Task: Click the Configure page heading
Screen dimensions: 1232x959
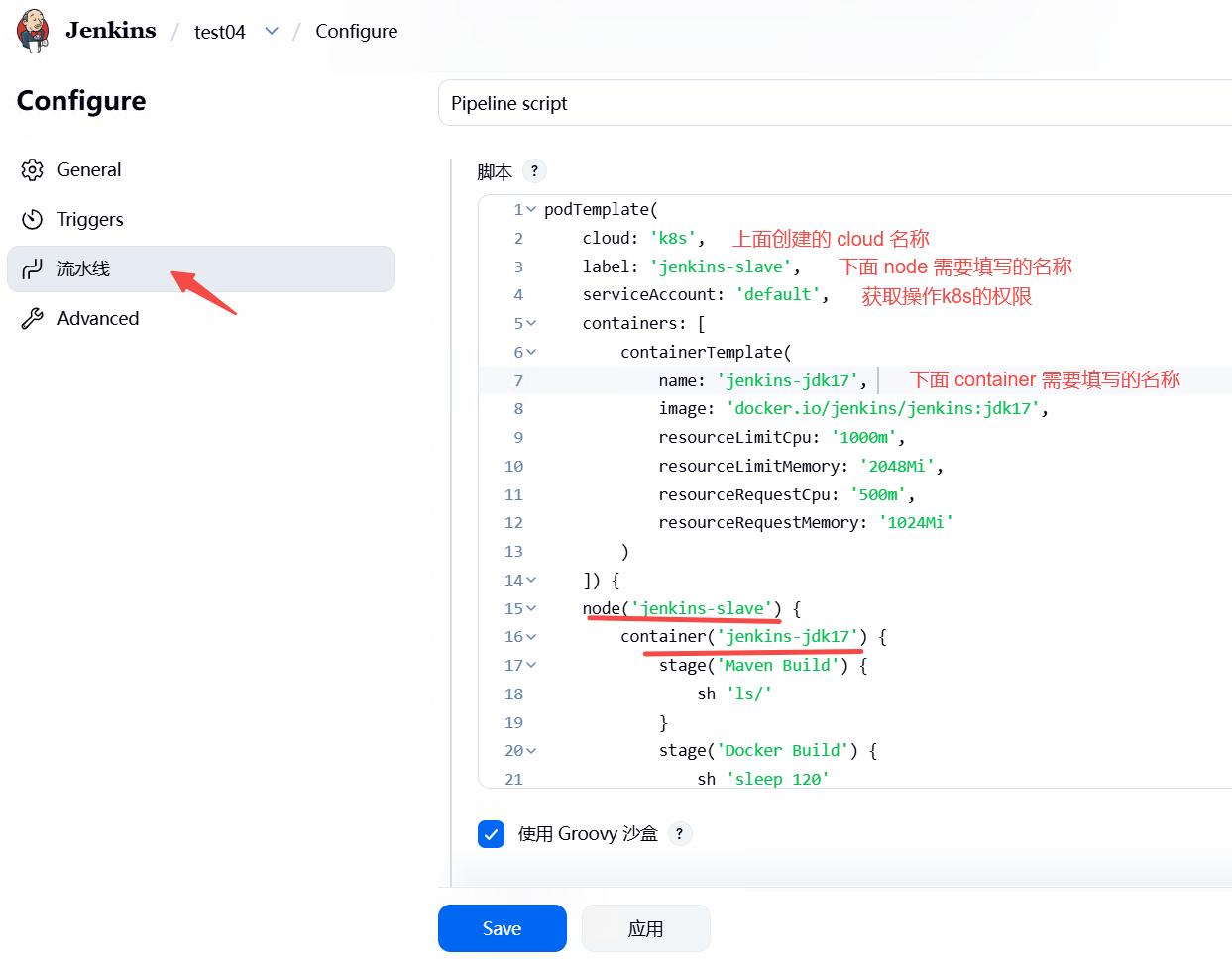Action: (x=81, y=101)
